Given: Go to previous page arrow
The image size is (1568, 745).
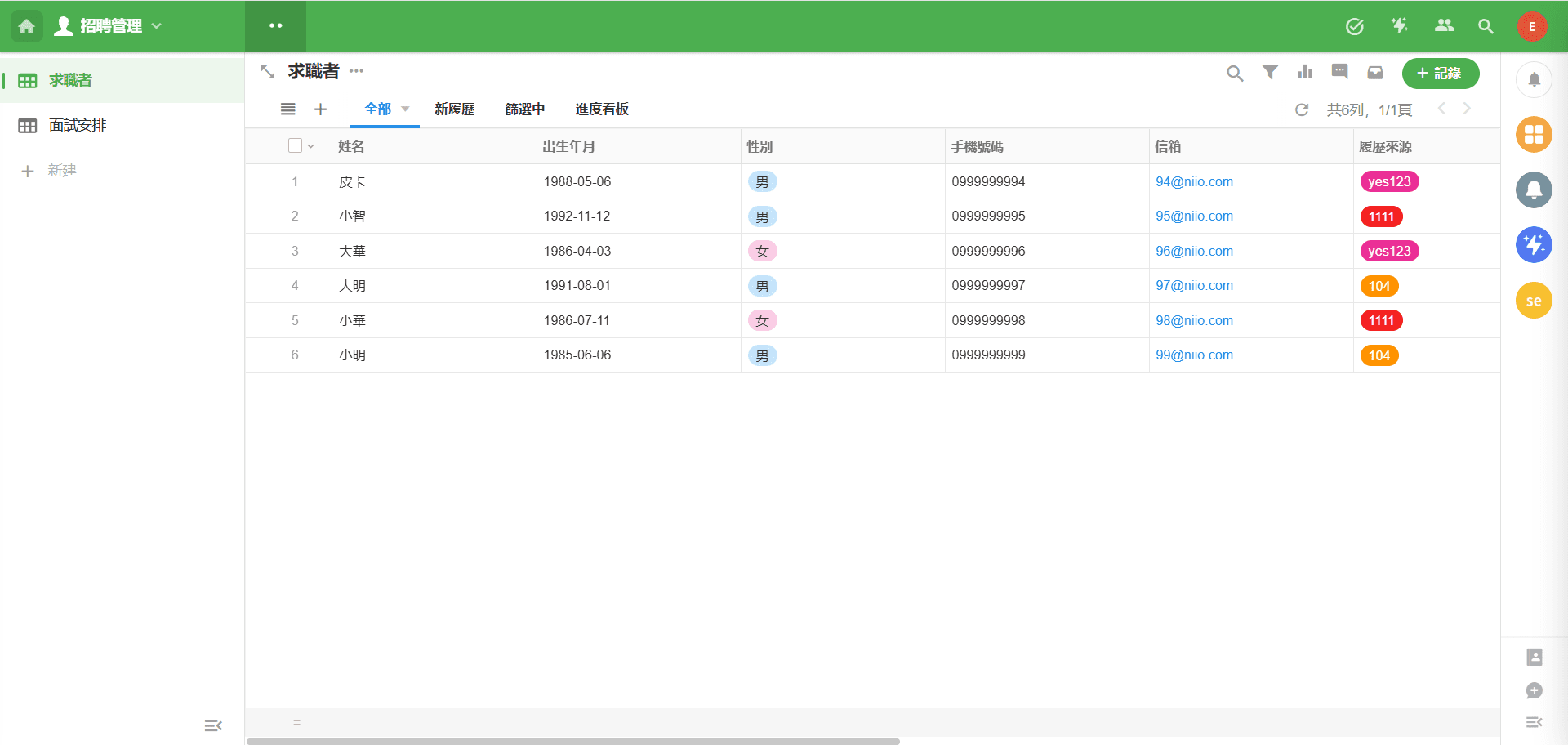Looking at the screenshot, I should click(x=1441, y=108).
